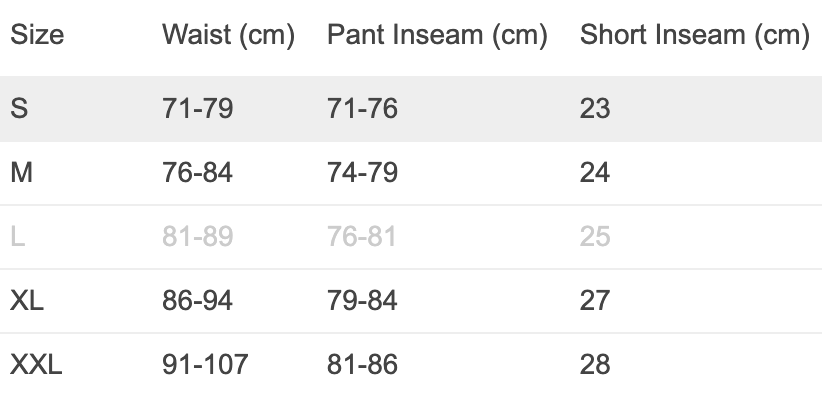Viewport: 822px width, 394px height.
Task: Click pant inseam value 81-86
Action: point(362,364)
